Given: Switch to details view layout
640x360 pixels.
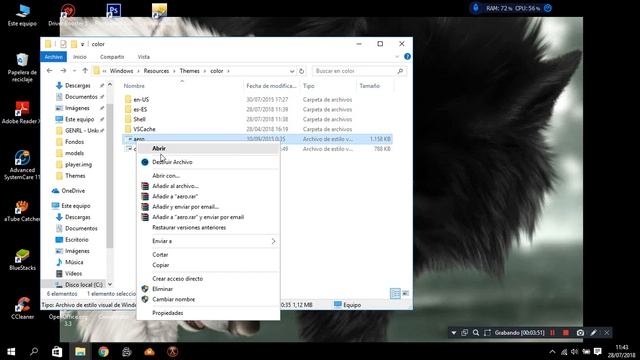Looking at the screenshot, I should 395,293.
